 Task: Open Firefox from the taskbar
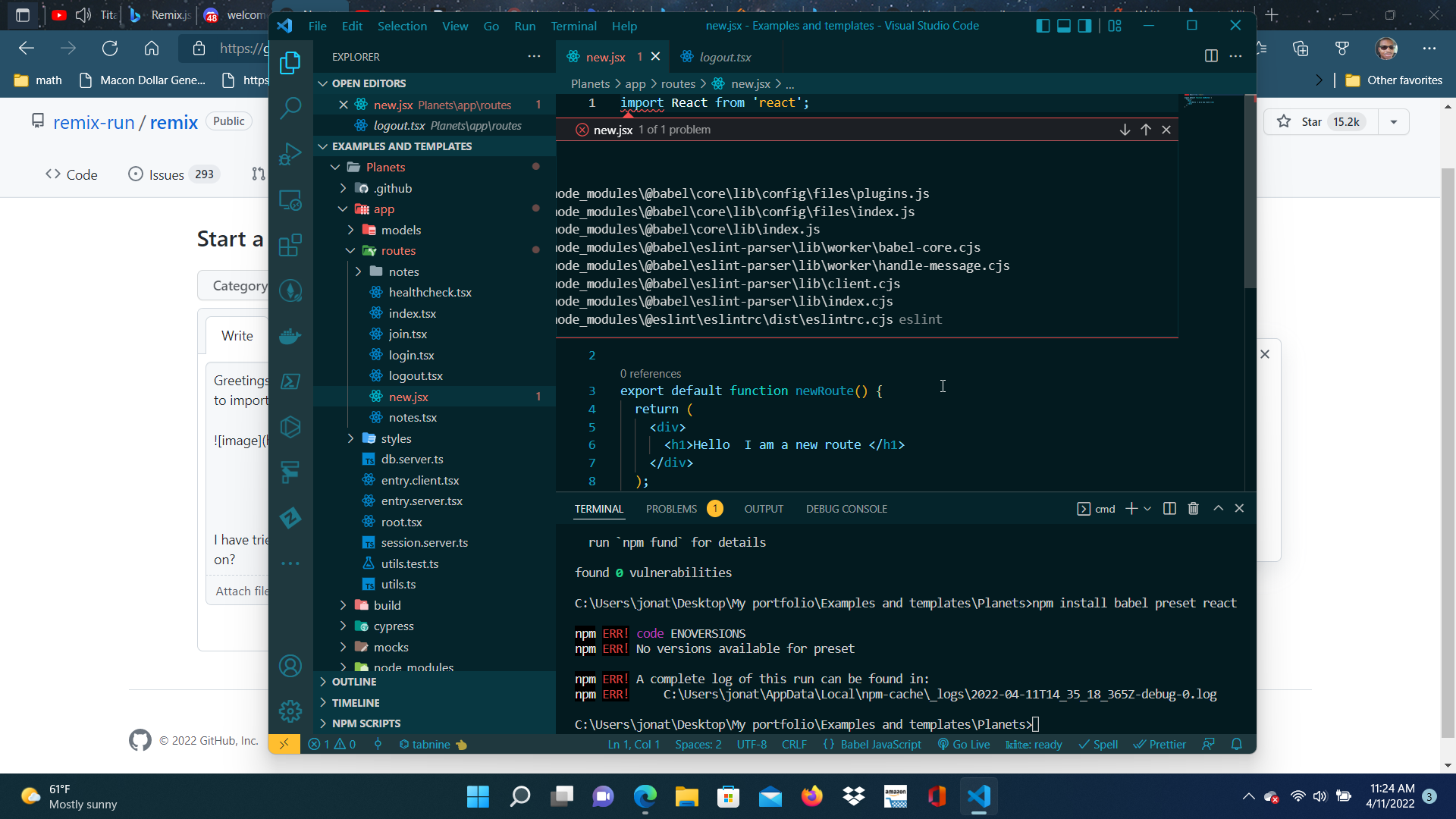[811, 796]
